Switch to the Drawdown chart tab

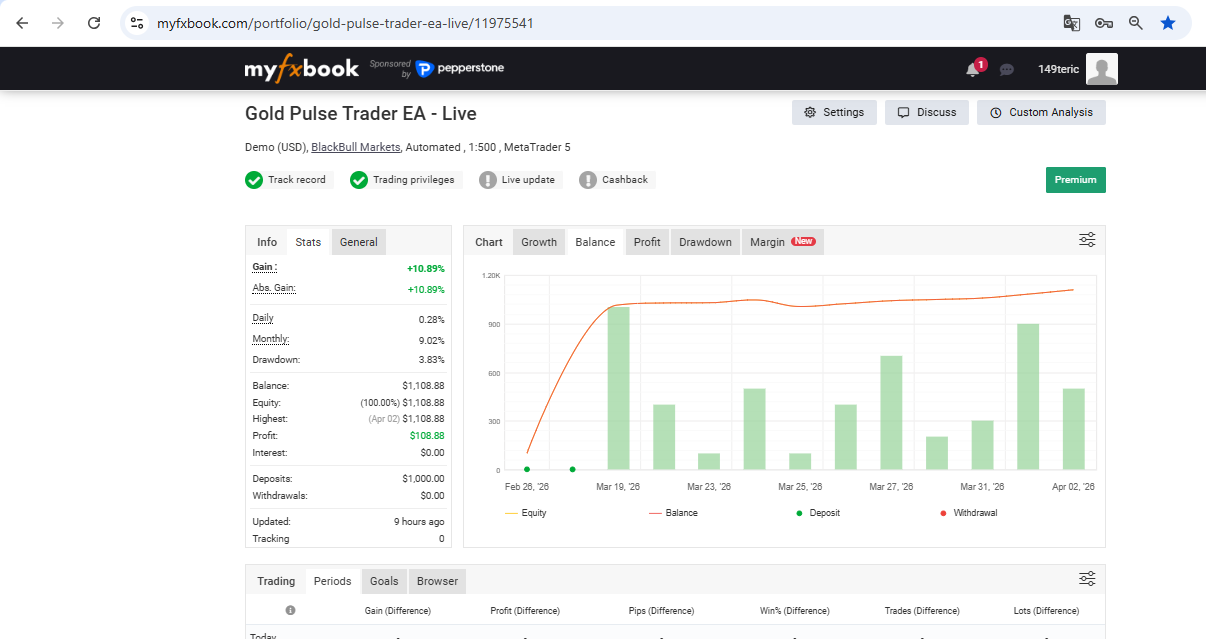click(705, 242)
